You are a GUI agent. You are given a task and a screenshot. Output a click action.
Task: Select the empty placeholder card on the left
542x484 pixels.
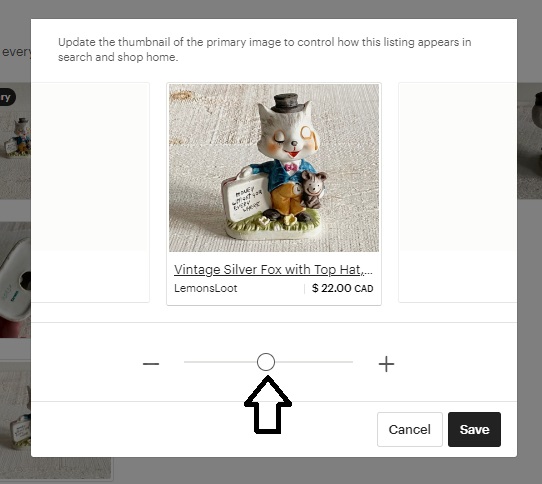90,192
